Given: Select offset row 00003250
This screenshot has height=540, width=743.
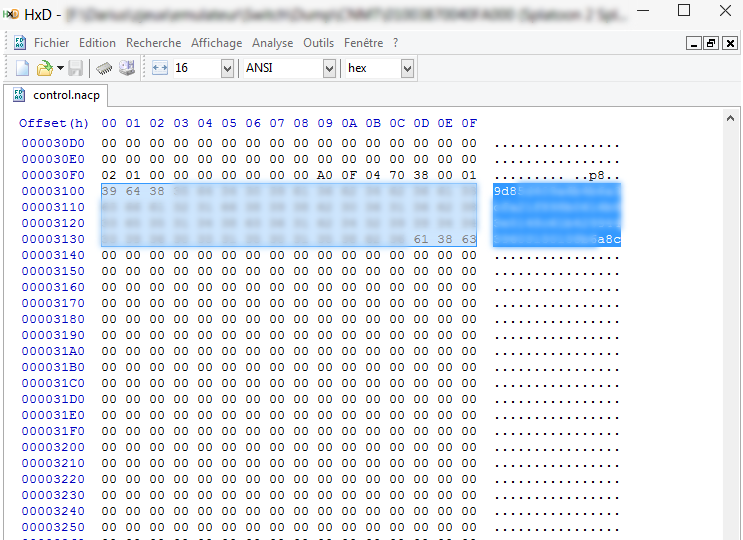Looking at the screenshot, I should point(53,527).
